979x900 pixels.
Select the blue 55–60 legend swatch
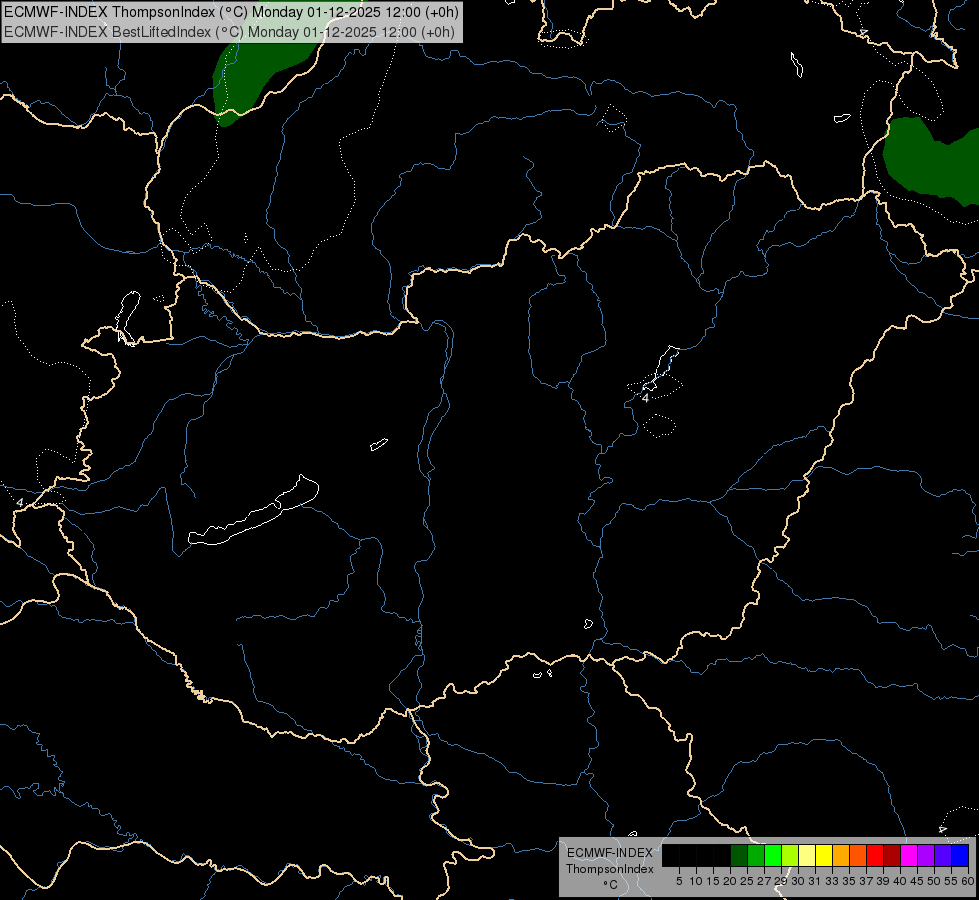point(960,855)
